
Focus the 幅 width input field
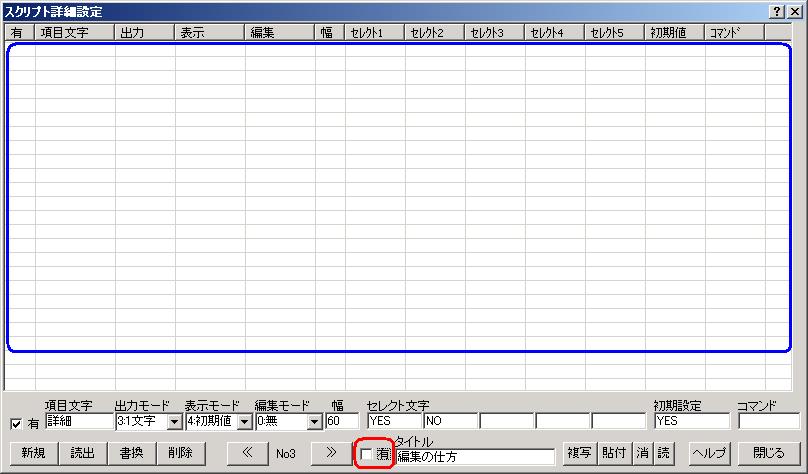[341, 422]
